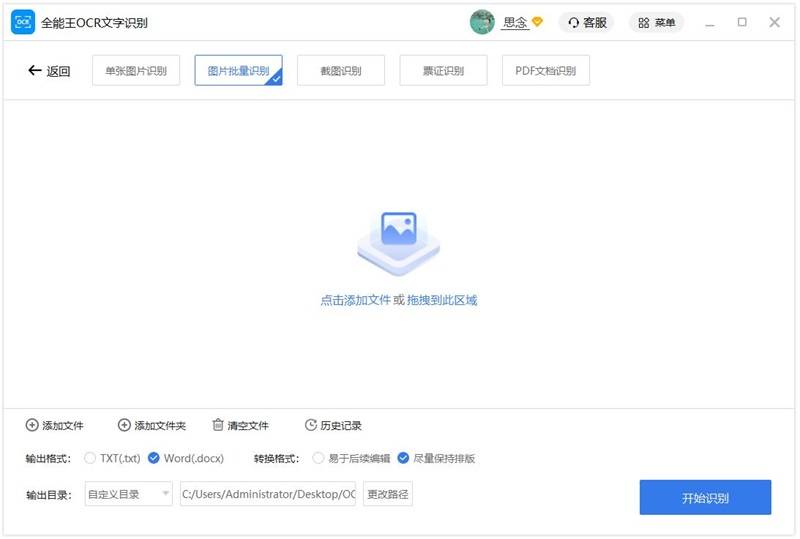Screen dimensions: 800x539
Task: Switch to PDF文档识别 tab
Action: click(x=546, y=70)
